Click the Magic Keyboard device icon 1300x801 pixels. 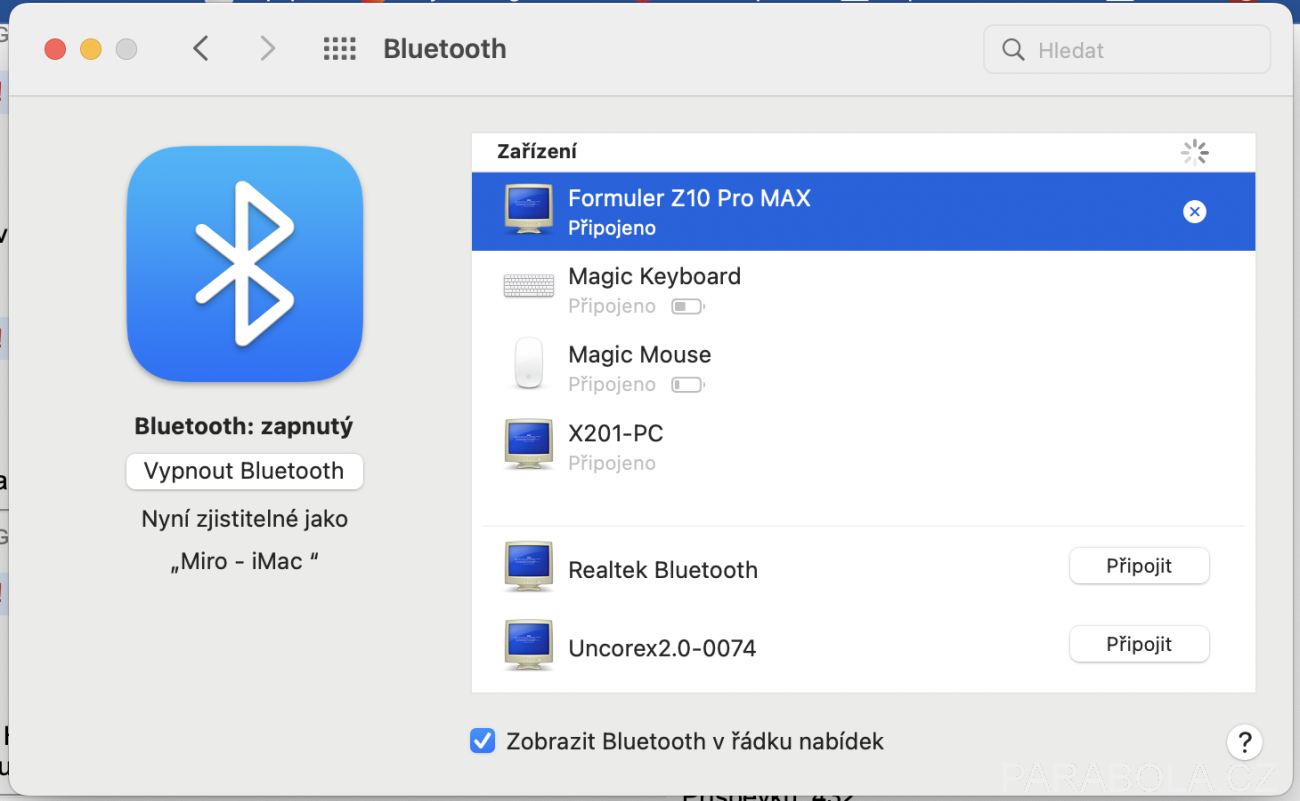coord(529,287)
